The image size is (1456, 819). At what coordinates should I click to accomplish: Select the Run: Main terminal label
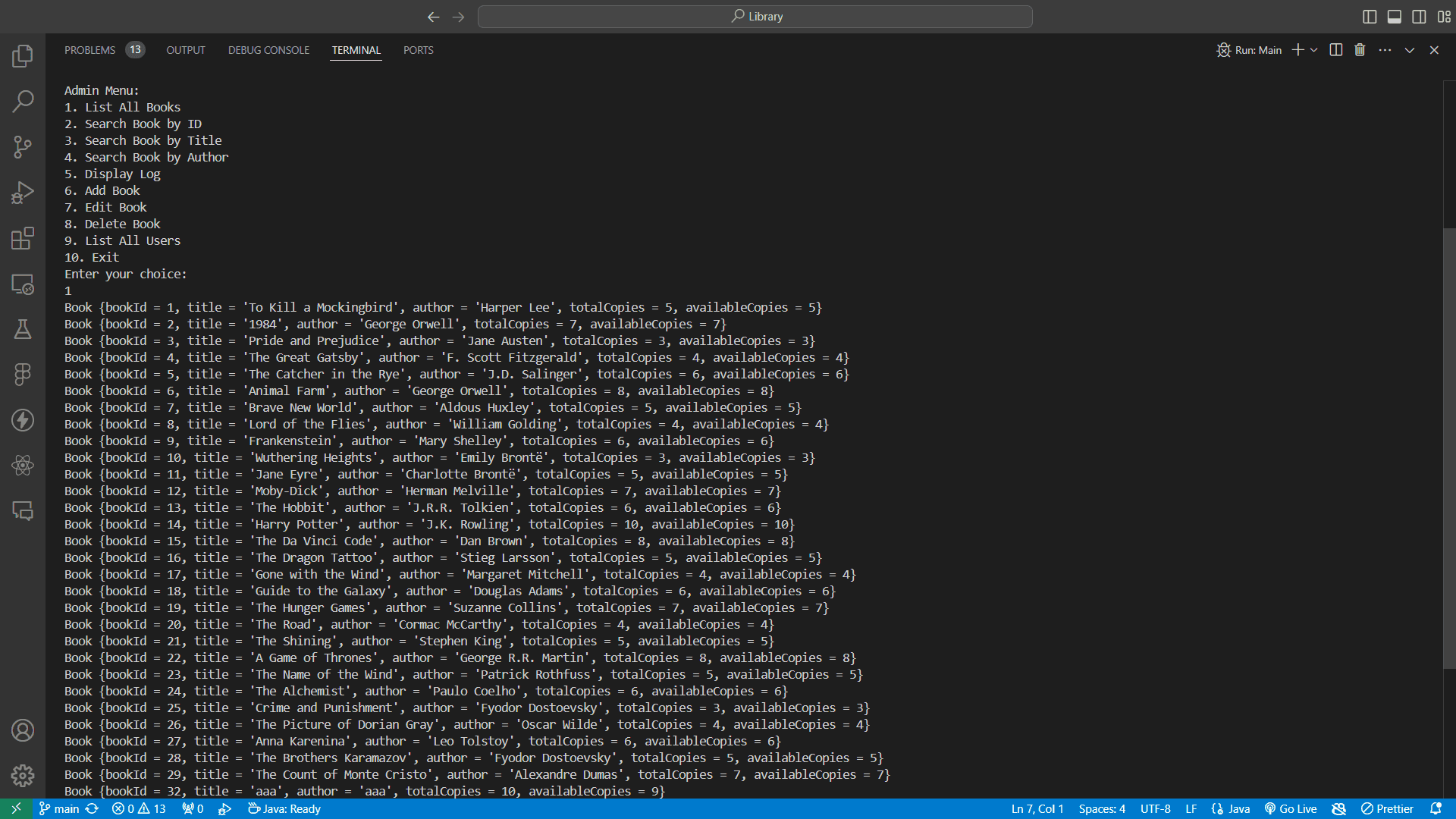pos(1249,50)
